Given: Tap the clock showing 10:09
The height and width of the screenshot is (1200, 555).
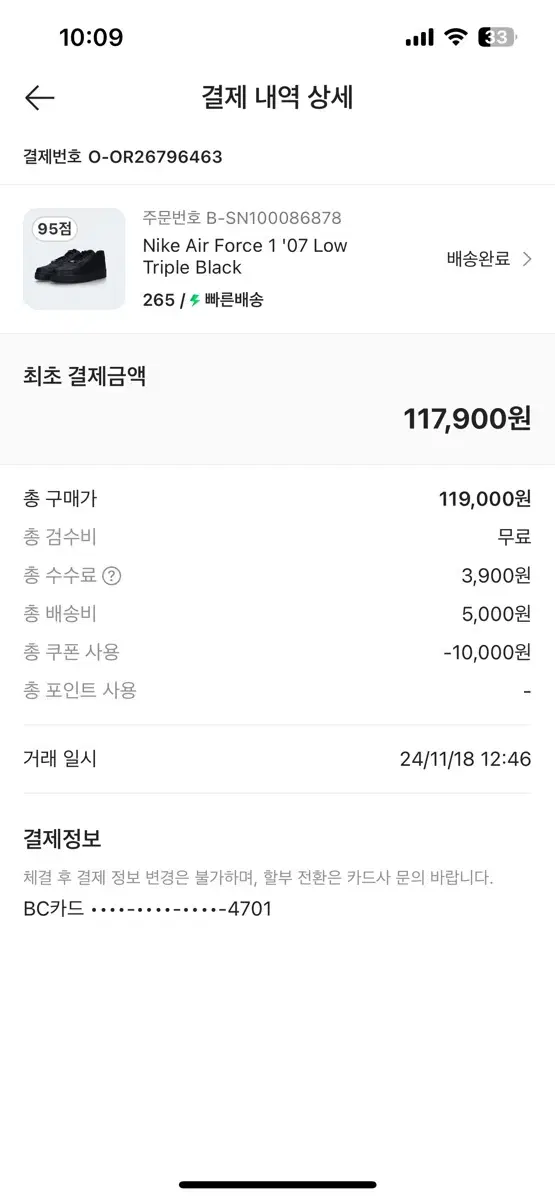Looking at the screenshot, I should click(x=91, y=38).
